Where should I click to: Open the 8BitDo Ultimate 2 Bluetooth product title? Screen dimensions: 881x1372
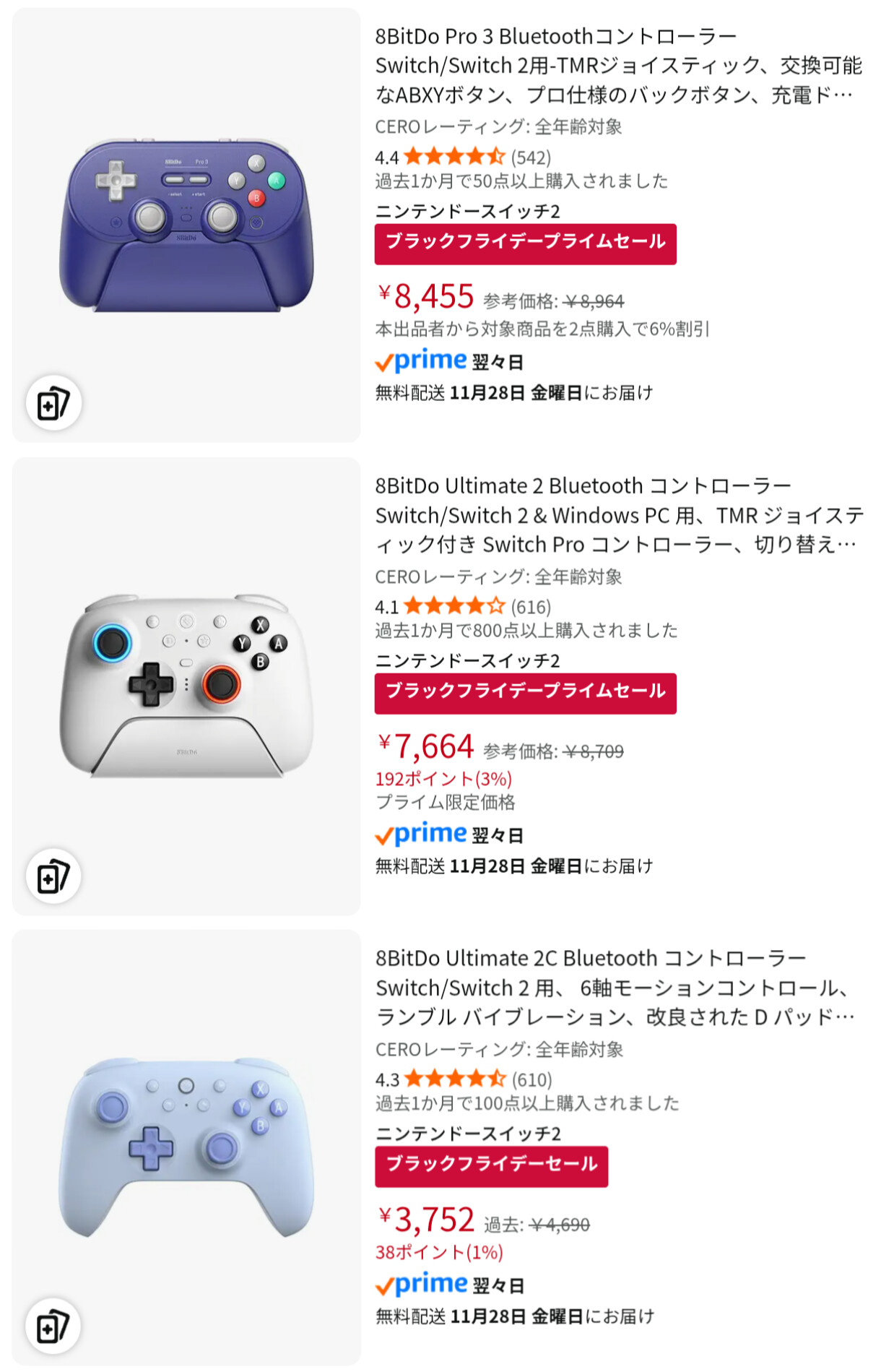tap(617, 514)
